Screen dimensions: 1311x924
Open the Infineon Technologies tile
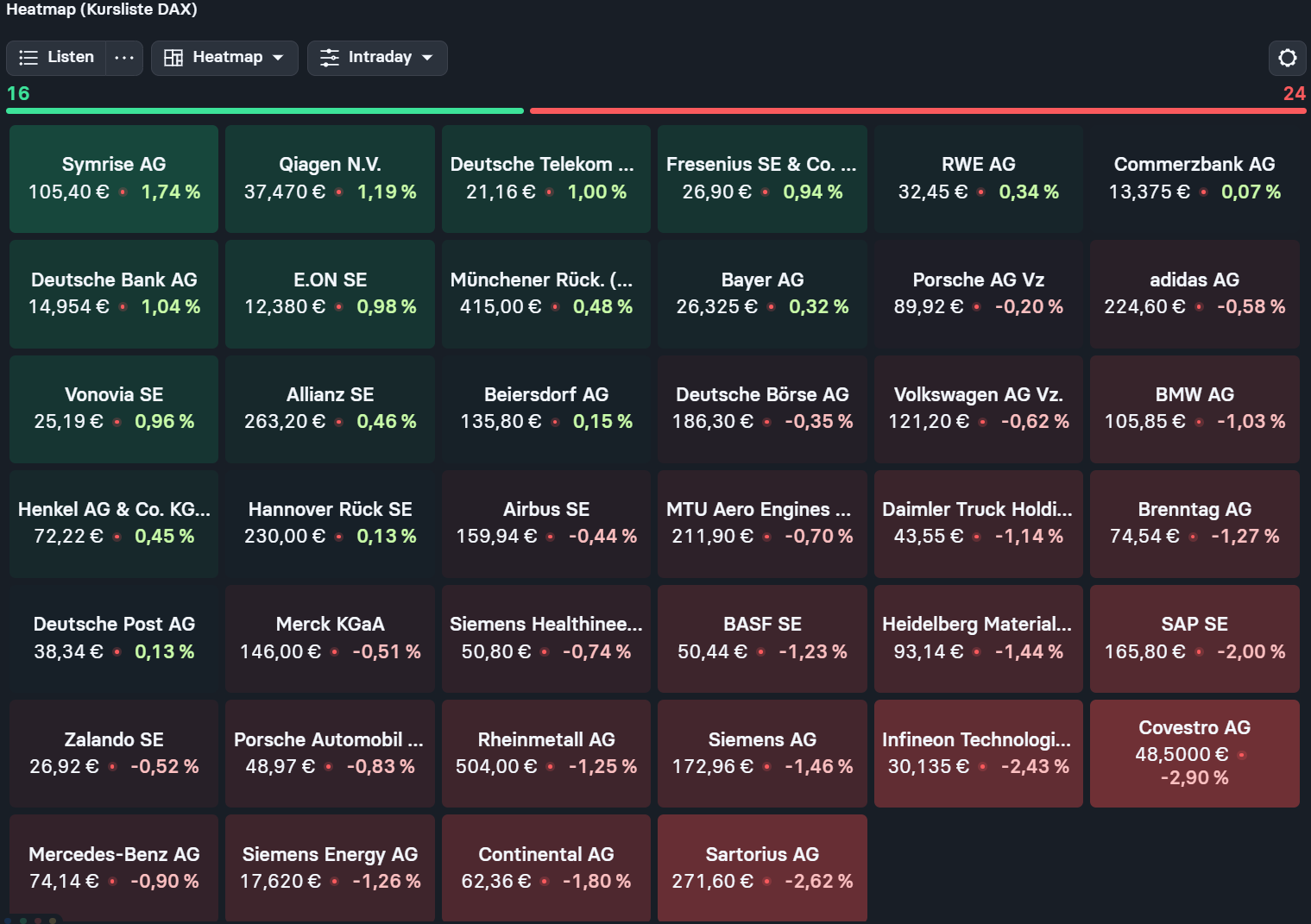click(x=979, y=753)
